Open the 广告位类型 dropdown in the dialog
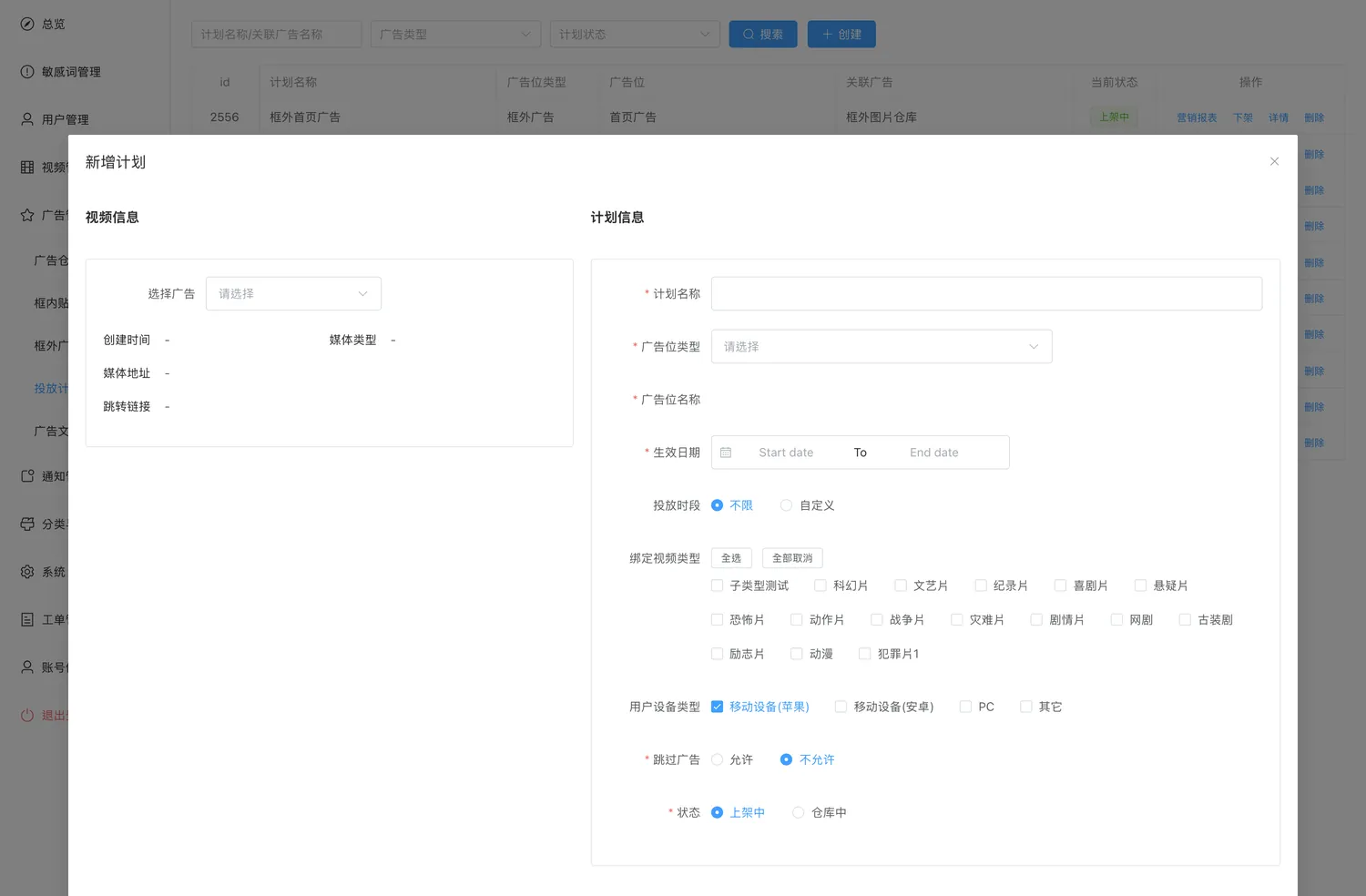The height and width of the screenshot is (896, 1366). pyautogui.click(x=882, y=347)
